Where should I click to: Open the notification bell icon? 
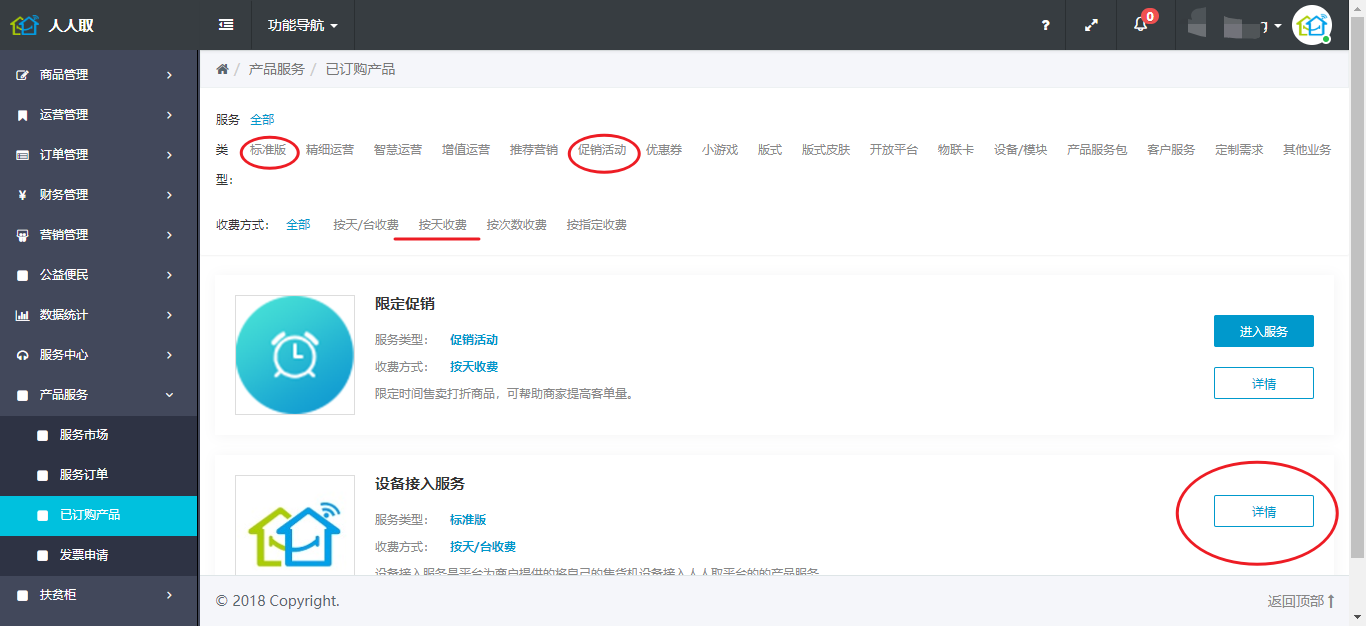1140,25
